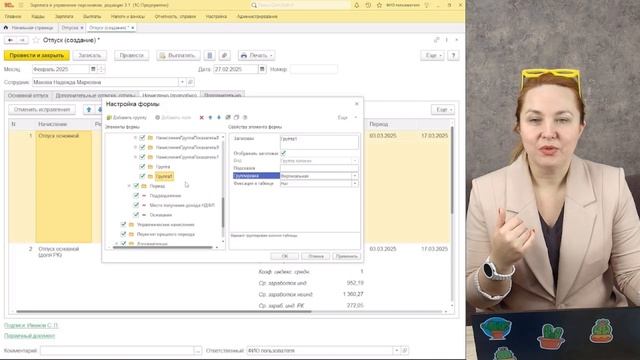Image resolution: width=640 pixels, height=360 pixels.
Task: Click the Комментарий input field
Action: click(x=116, y=351)
